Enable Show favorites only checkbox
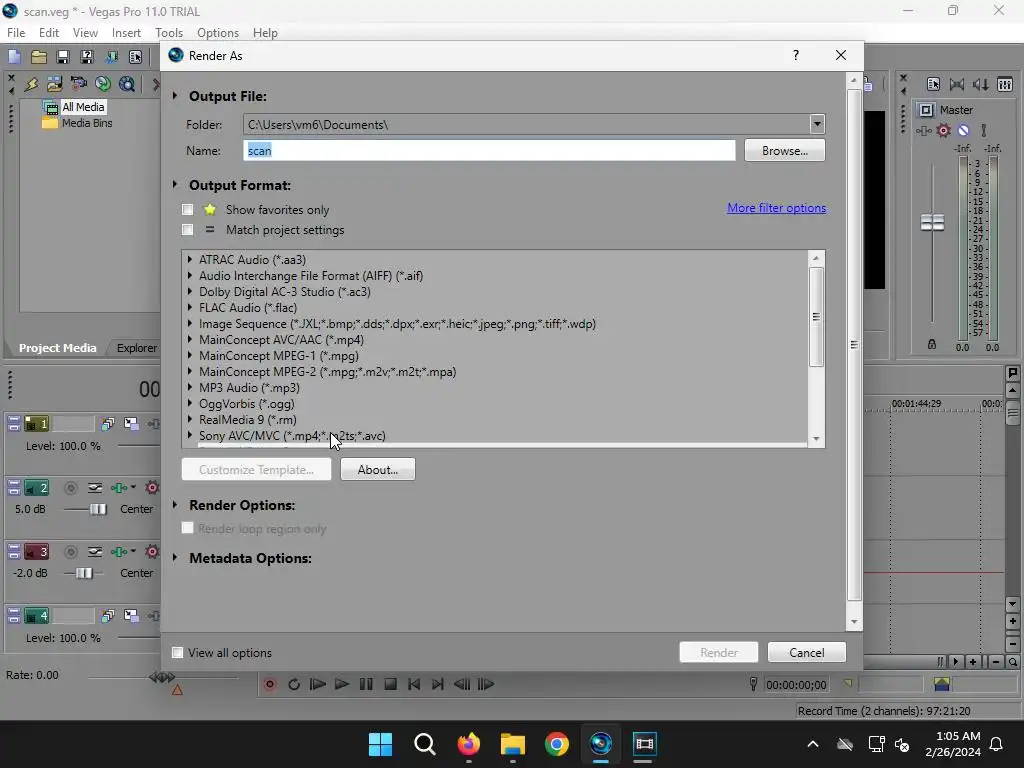 tap(188, 210)
